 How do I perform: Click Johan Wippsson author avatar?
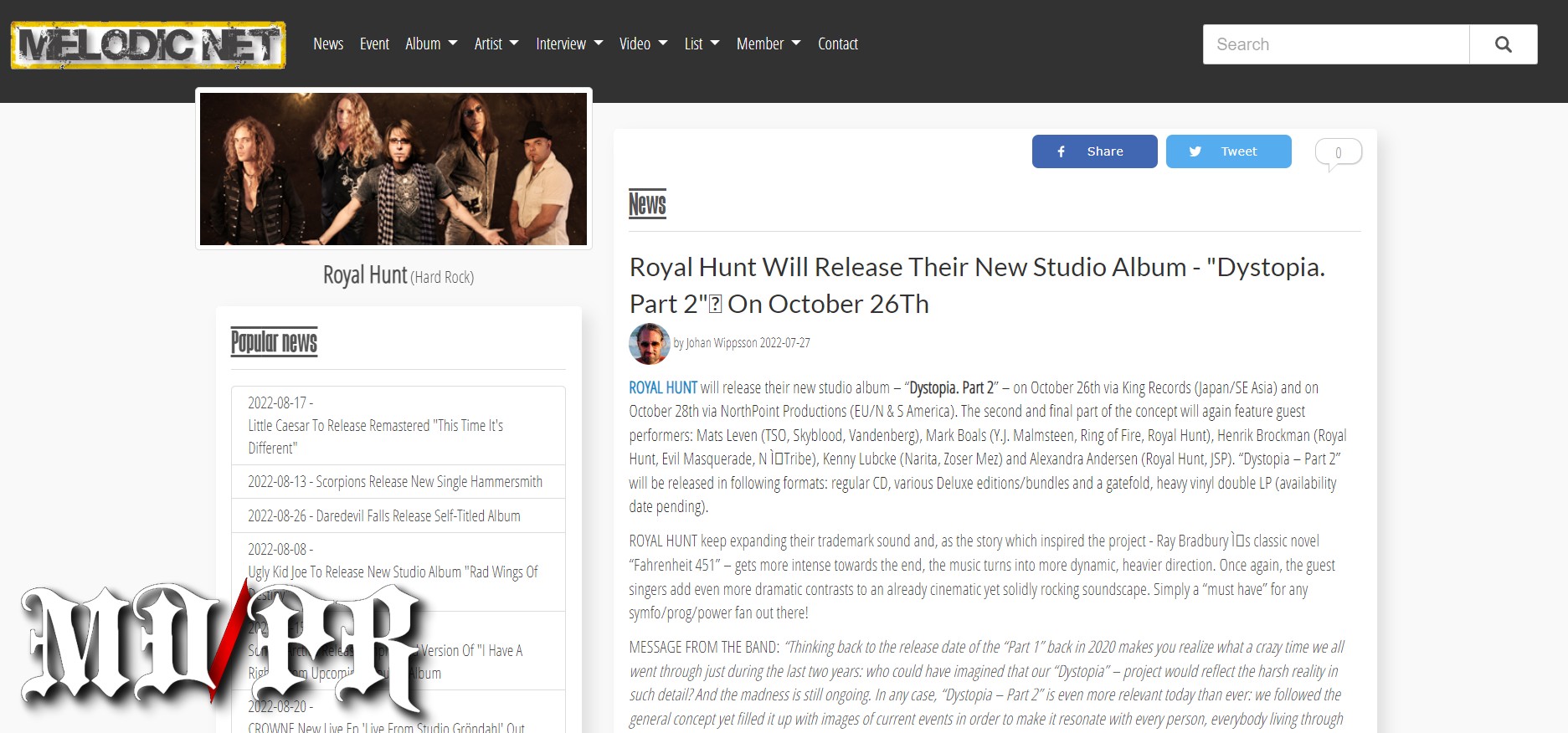pos(650,344)
